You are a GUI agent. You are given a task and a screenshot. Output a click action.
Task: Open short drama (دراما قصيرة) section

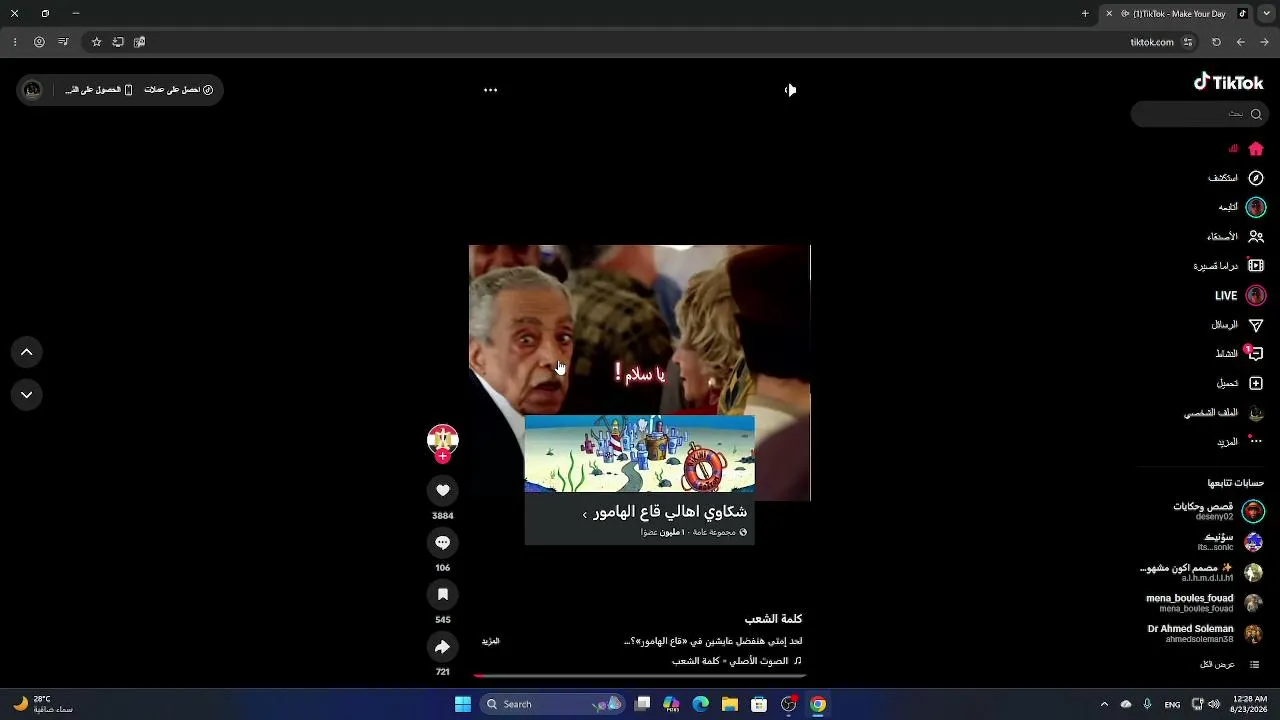[x=1229, y=266]
